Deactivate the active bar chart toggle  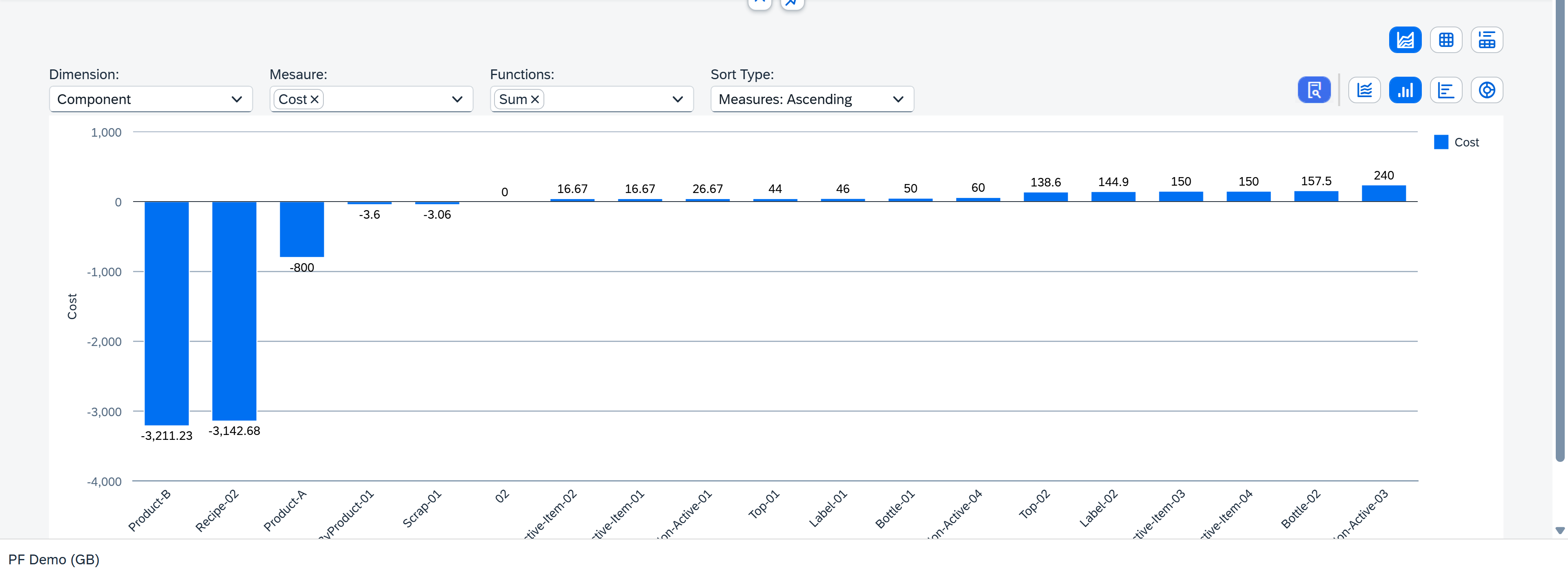[x=1405, y=89]
